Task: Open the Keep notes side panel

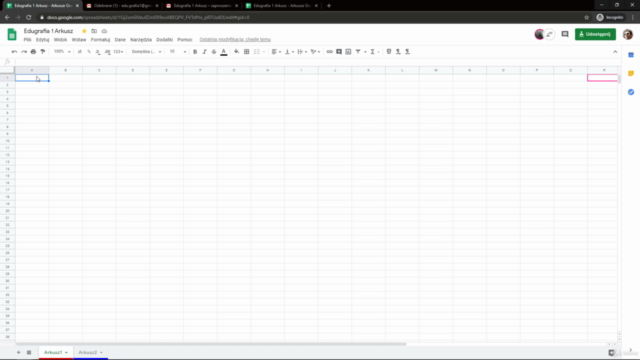Action: tap(631, 73)
